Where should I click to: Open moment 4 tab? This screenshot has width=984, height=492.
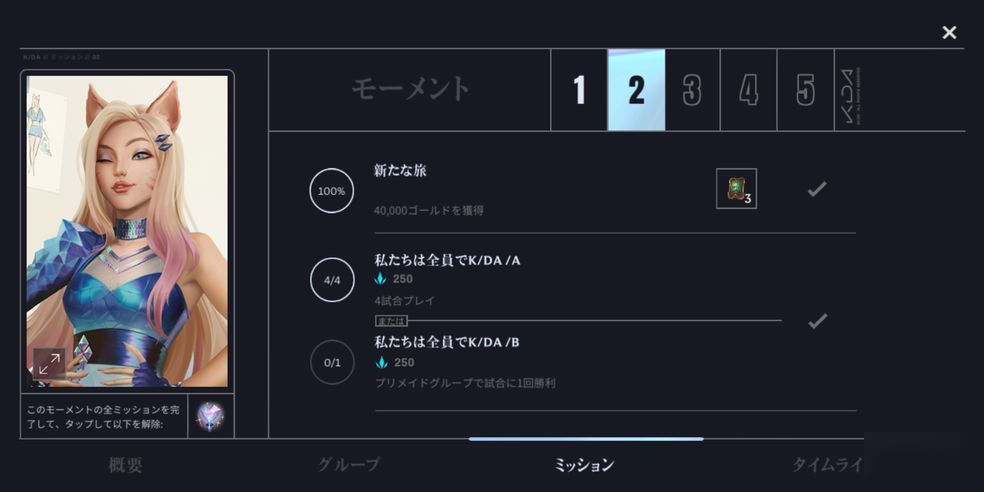(x=749, y=90)
